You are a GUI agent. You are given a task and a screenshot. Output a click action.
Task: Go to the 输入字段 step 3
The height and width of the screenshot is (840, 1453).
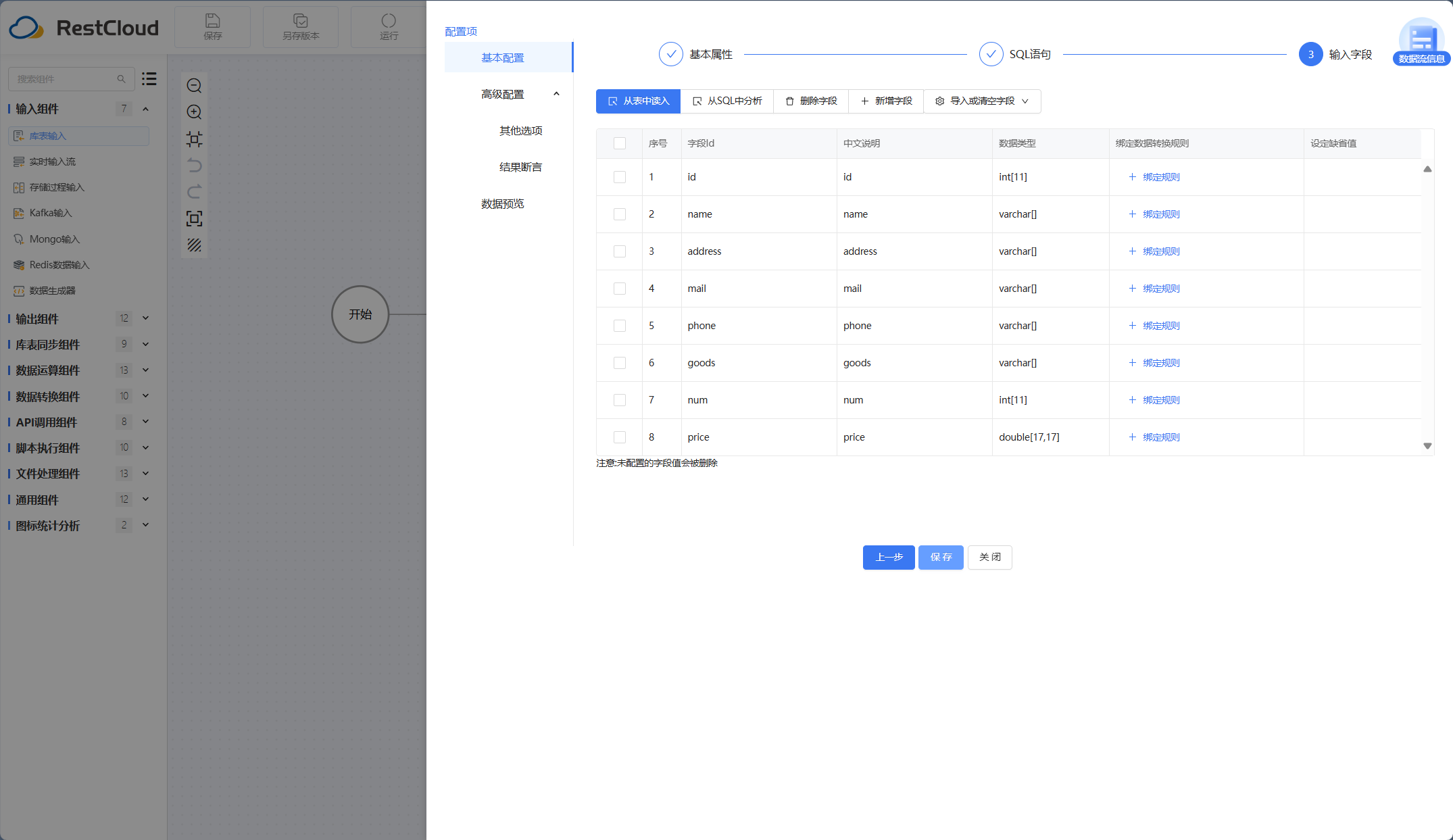click(x=1310, y=54)
